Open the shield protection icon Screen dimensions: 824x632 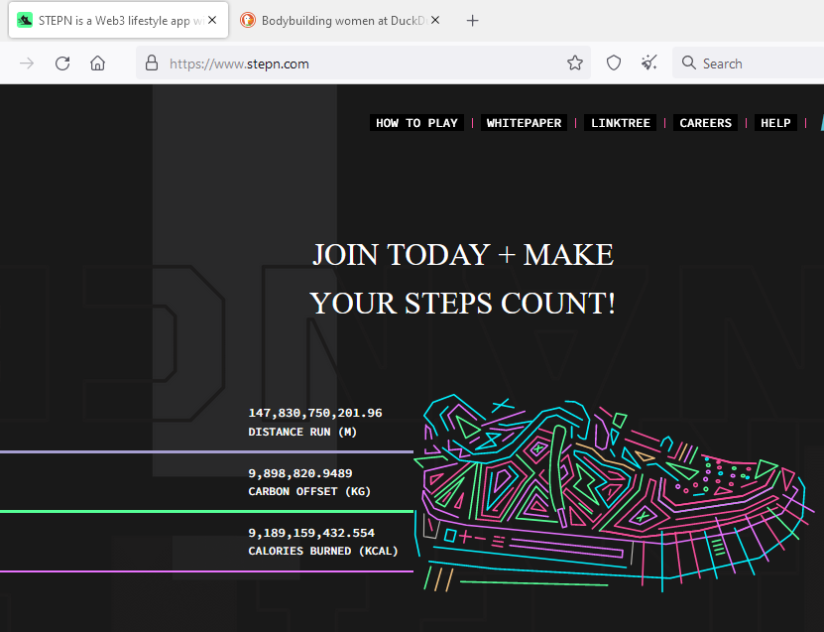(x=614, y=63)
